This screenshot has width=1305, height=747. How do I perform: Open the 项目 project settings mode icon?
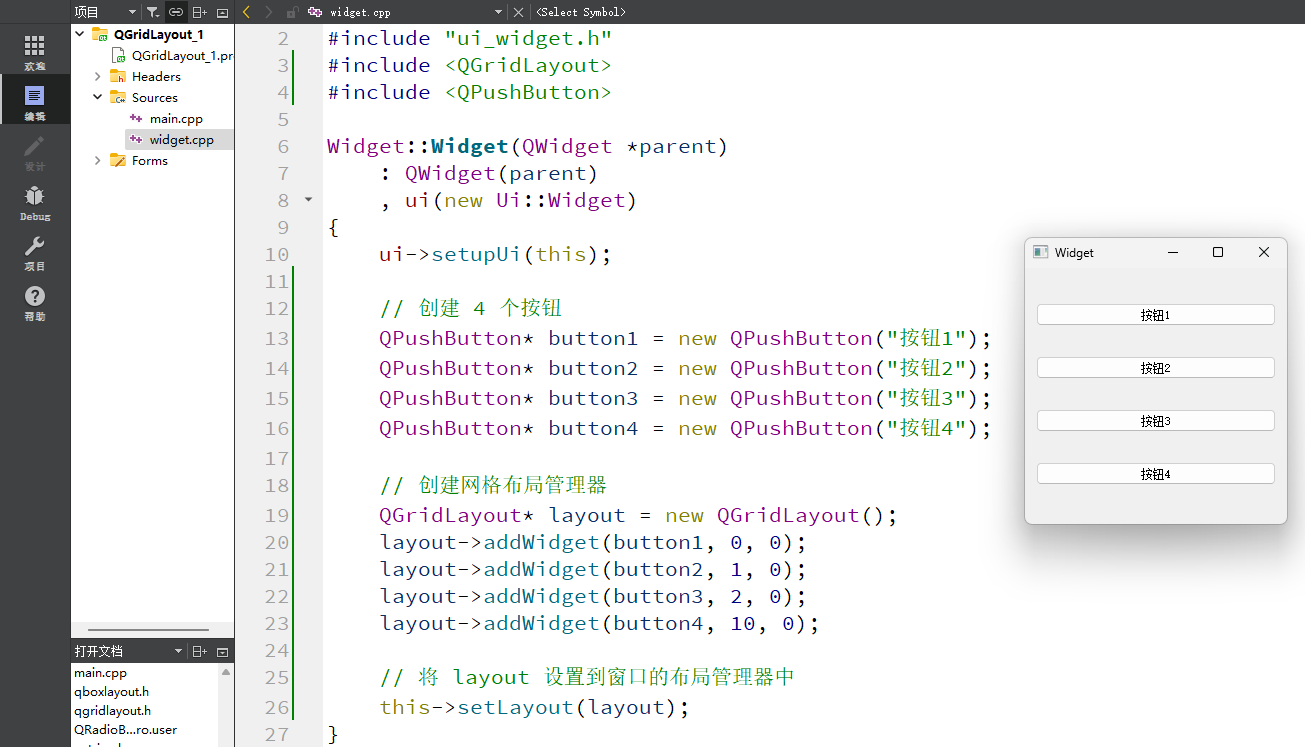[x=34, y=252]
